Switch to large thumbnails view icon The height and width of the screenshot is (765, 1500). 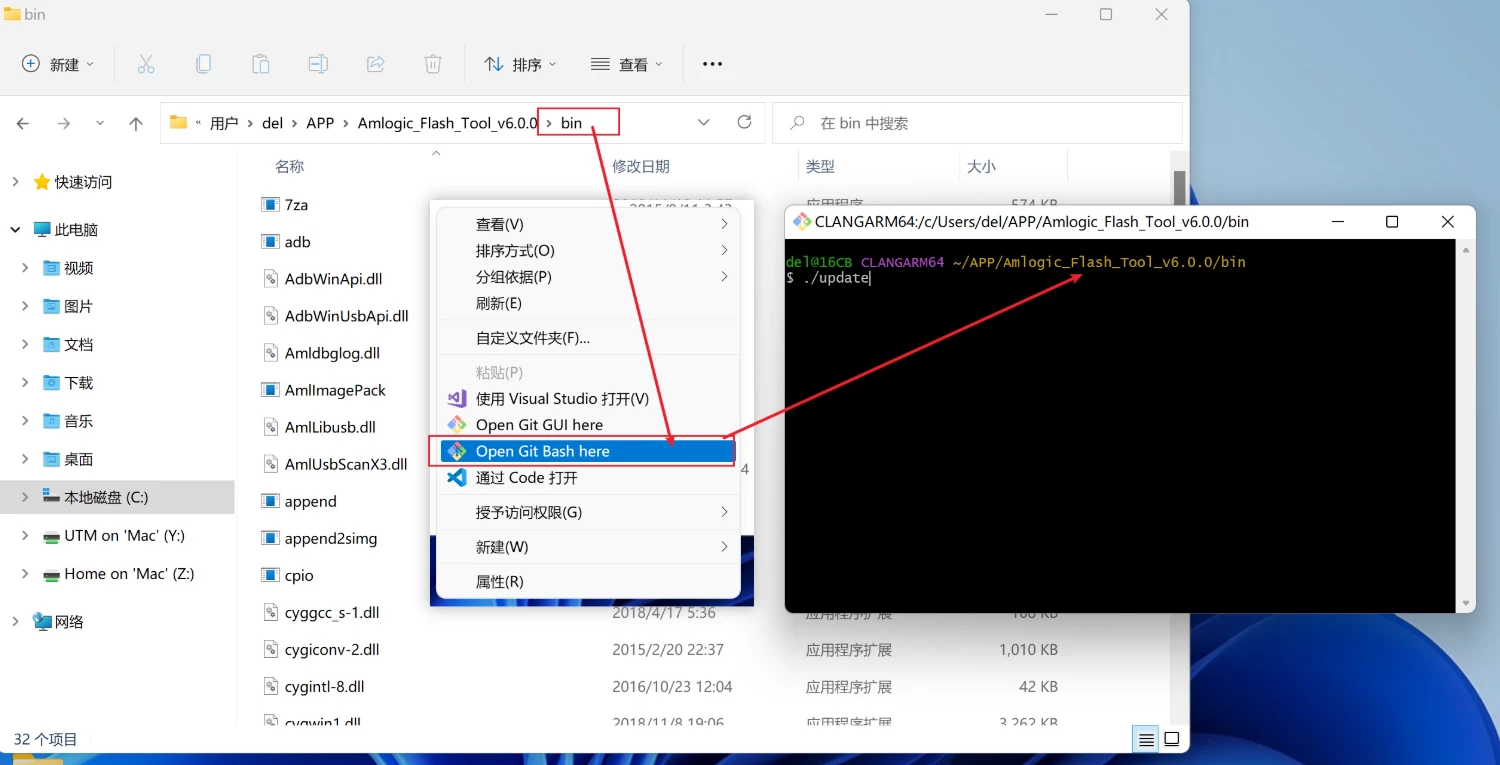[1172, 740]
